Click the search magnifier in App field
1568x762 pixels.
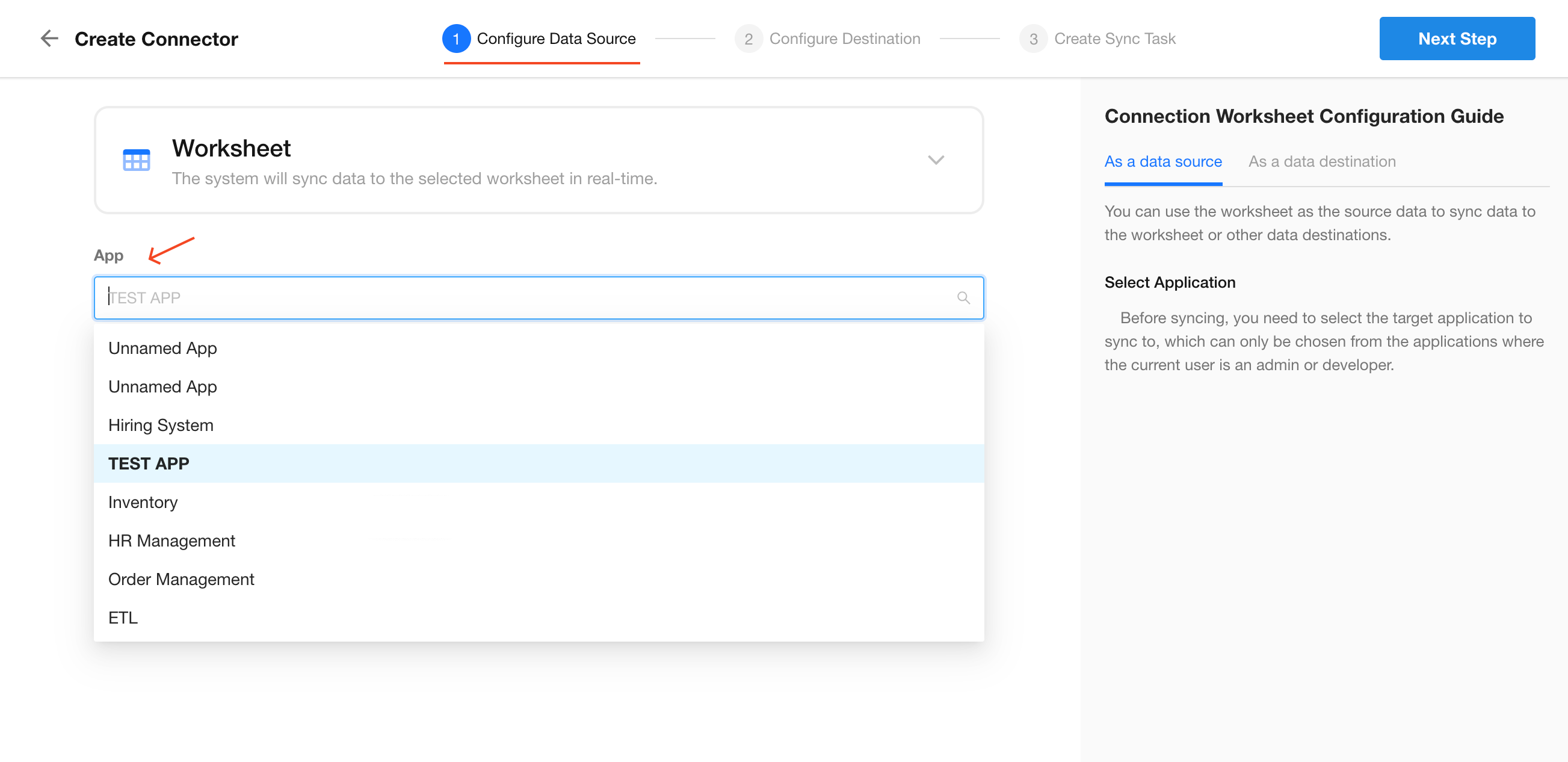(x=963, y=298)
